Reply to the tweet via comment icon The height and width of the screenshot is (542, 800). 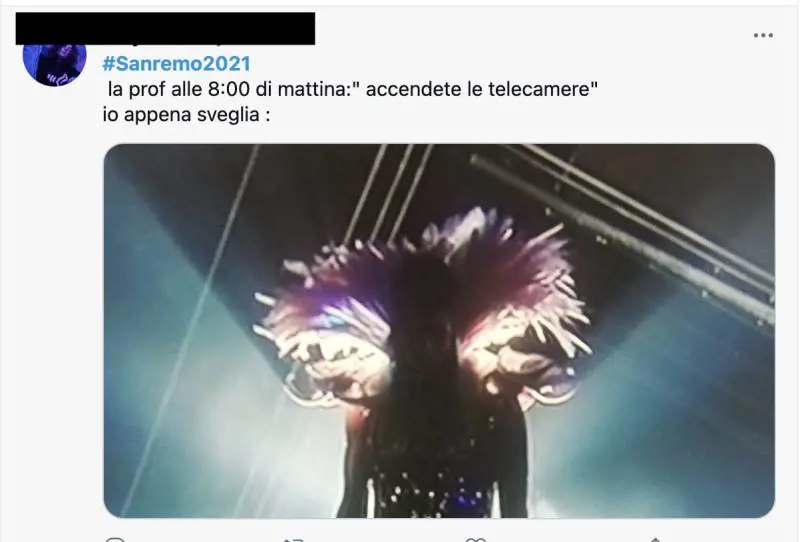click(115, 539)
